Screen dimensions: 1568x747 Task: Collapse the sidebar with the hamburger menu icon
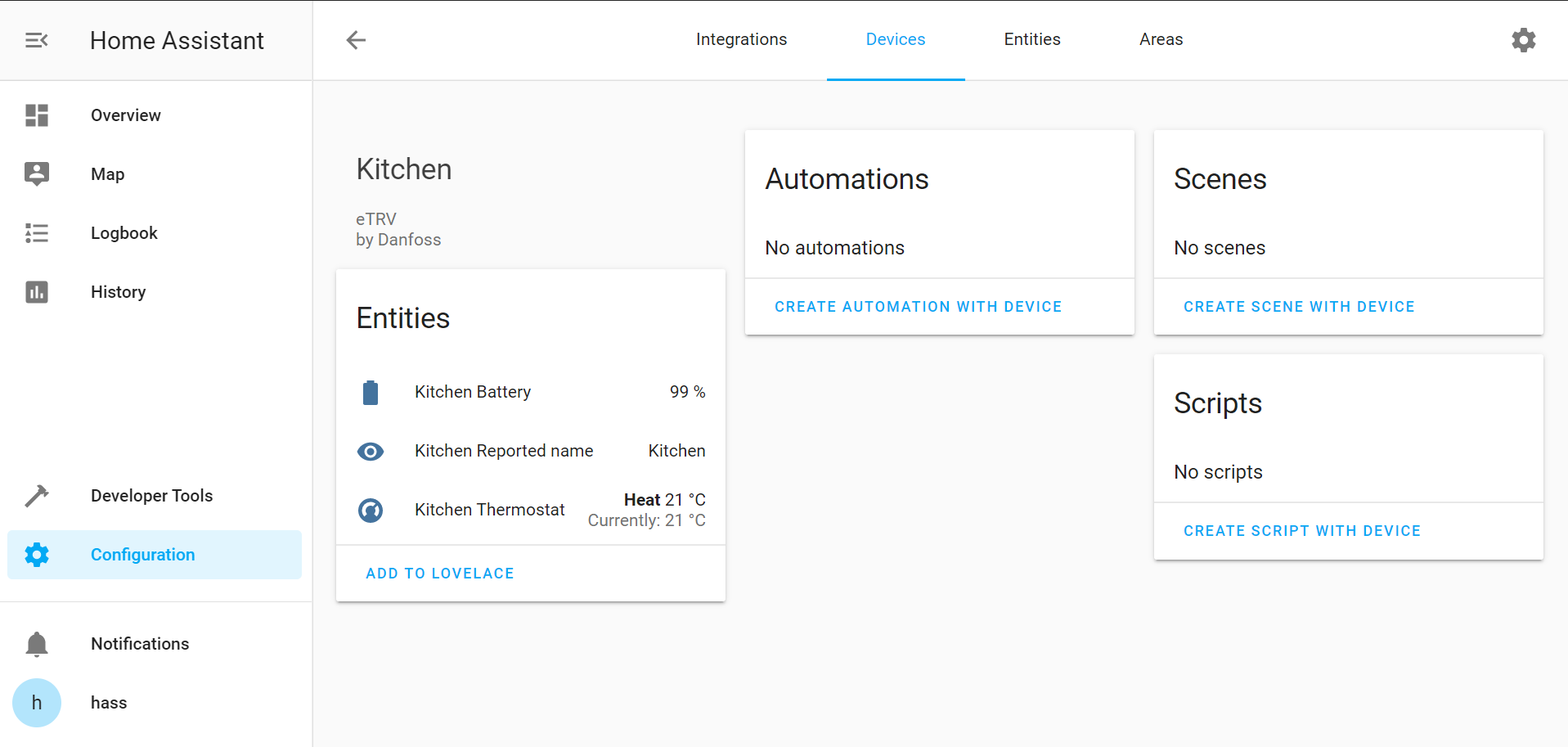coord(37,40)
